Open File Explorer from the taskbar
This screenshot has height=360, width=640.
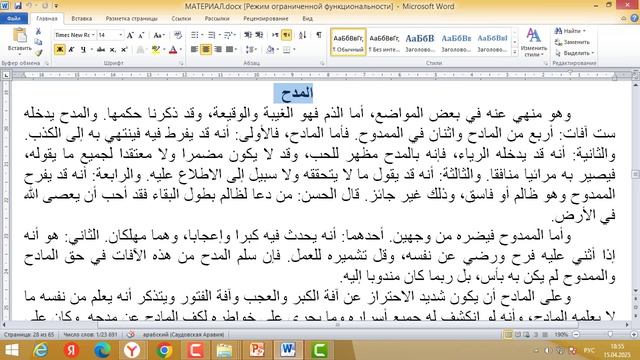pyautogui.click(x=225, y=350)
